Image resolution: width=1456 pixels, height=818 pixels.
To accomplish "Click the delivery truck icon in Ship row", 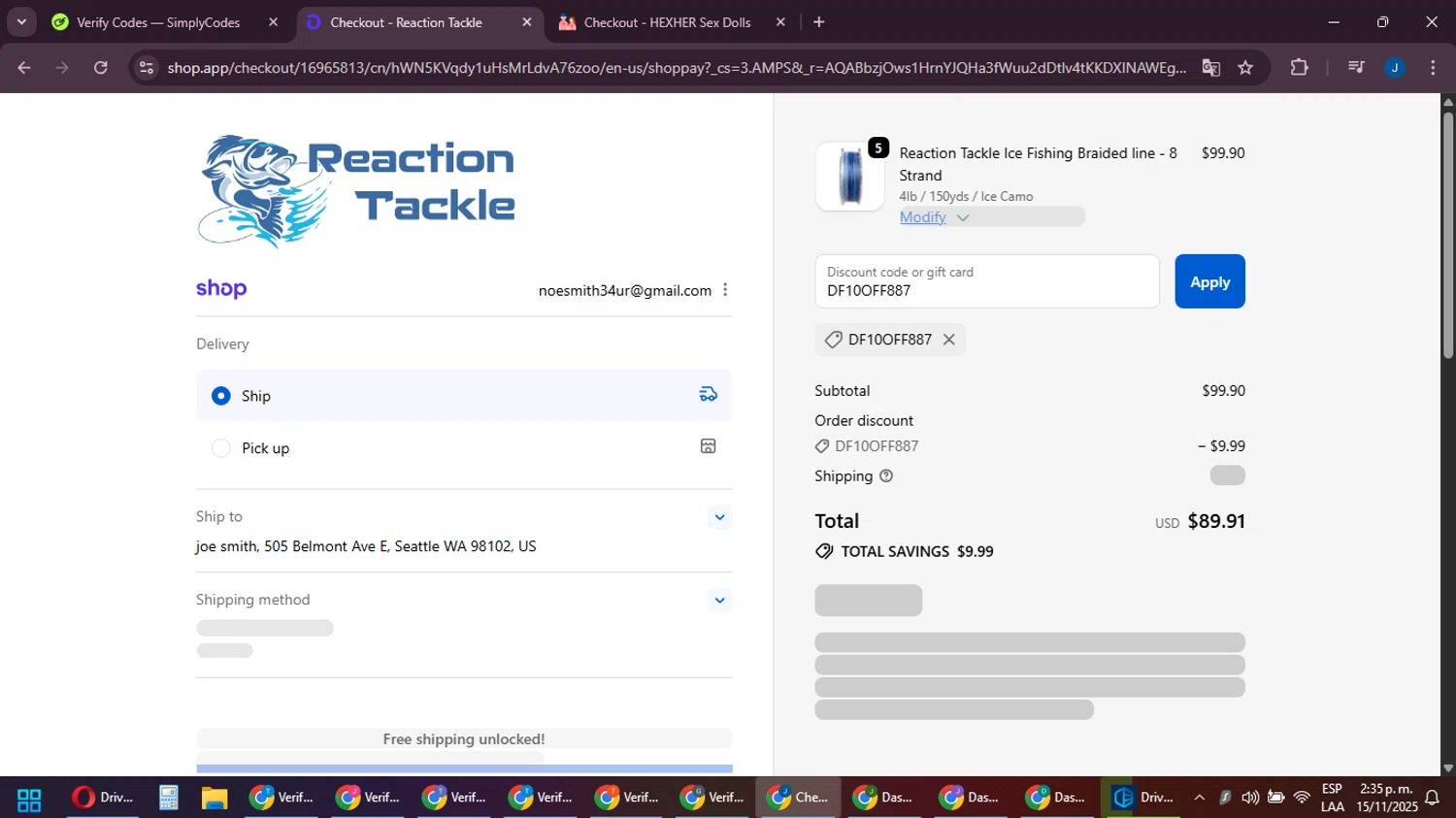I will coord(709,394).
